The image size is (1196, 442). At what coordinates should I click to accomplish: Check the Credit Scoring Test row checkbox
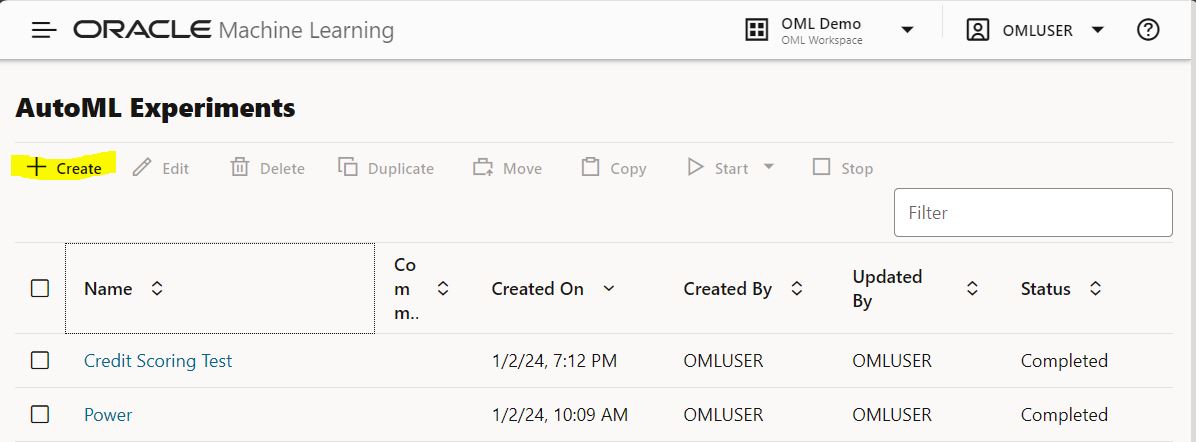40,361
